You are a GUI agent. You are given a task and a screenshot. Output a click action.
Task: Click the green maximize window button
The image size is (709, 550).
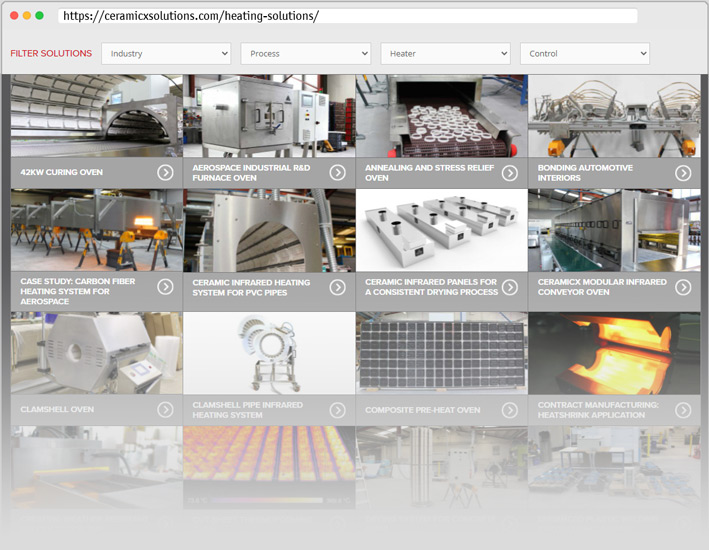[x=39, y=15]
